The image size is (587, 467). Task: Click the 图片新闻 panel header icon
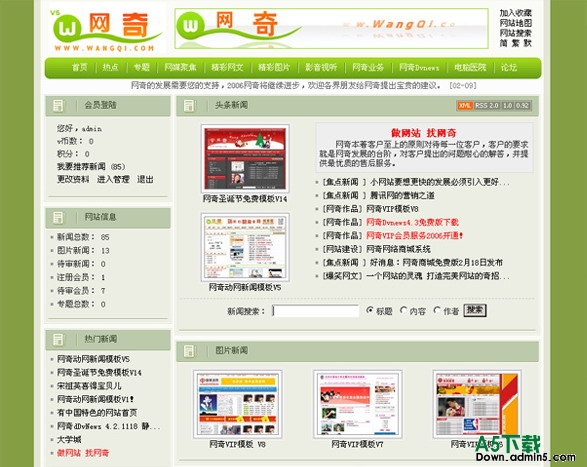(x=189, y=351)
